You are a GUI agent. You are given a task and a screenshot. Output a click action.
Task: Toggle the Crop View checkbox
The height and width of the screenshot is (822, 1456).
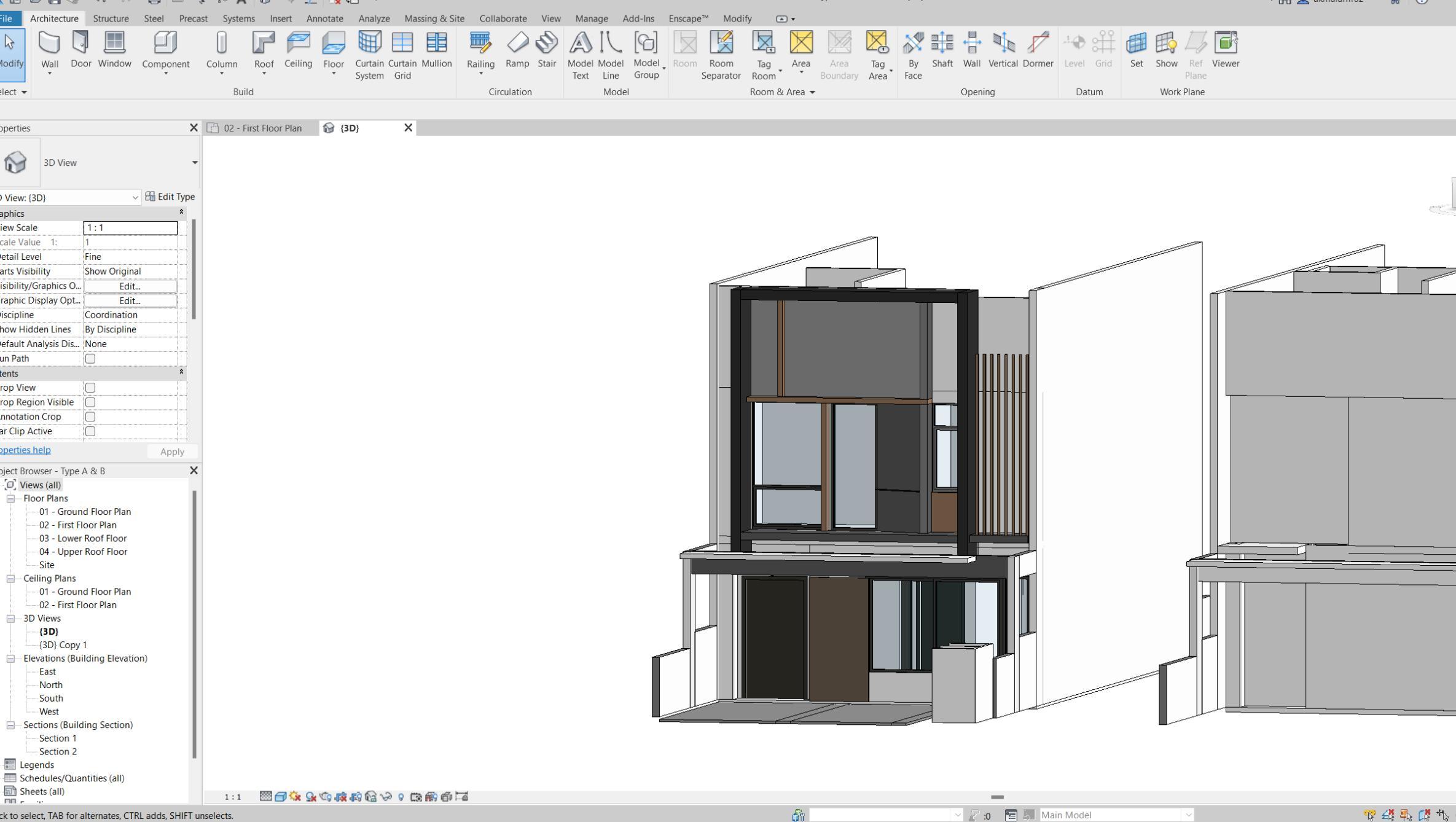click(90, 388)
